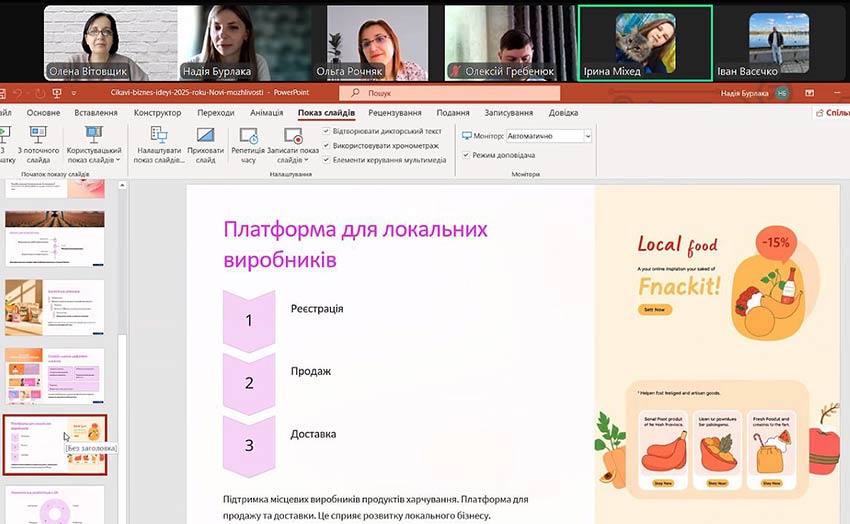Click the scroll-up arrow in the slide panel
This screenshot has width=850, height=524.
[123, 186]
